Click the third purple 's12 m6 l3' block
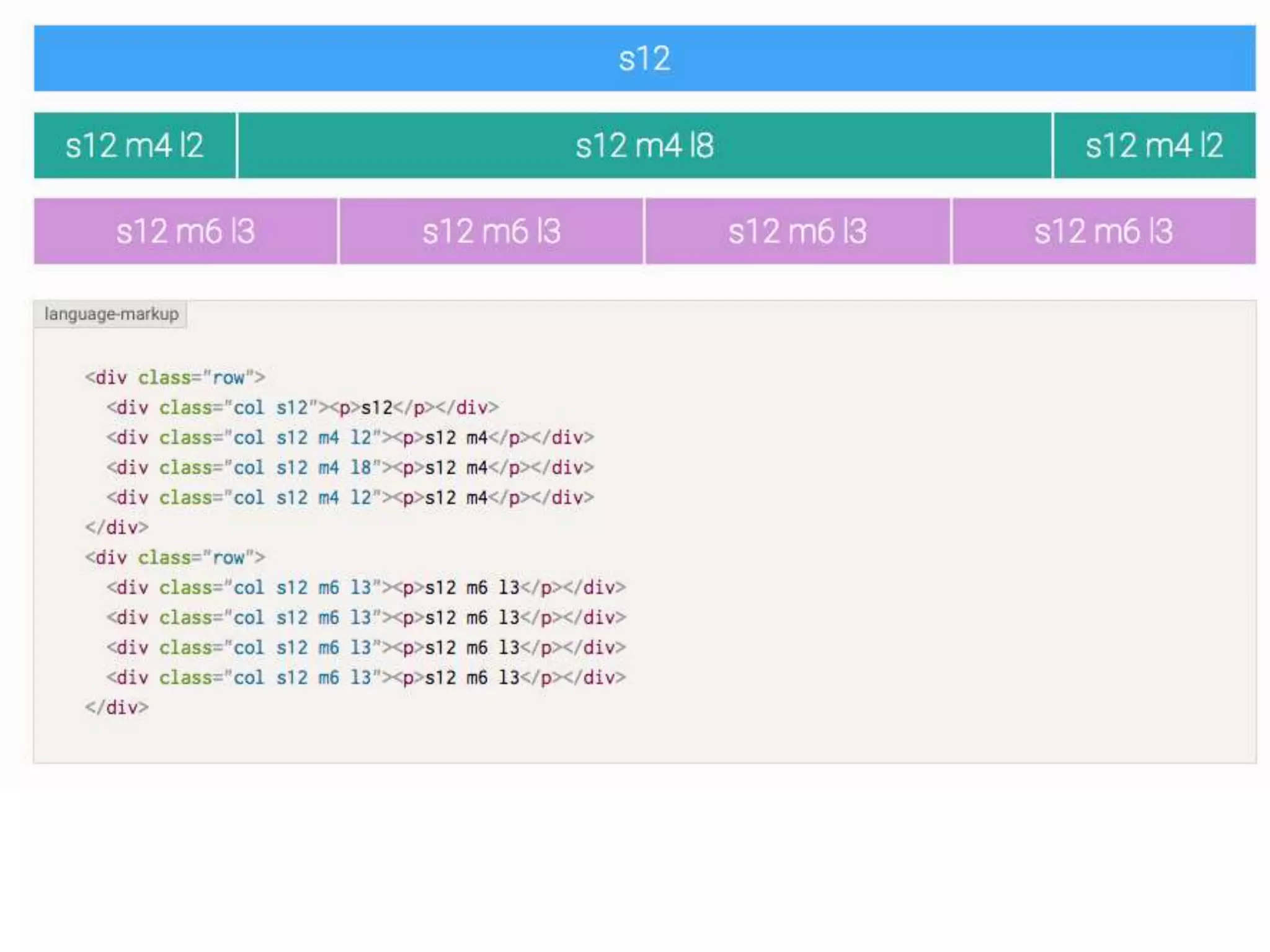The image size is (1270, 952). (x=797, y=231)
